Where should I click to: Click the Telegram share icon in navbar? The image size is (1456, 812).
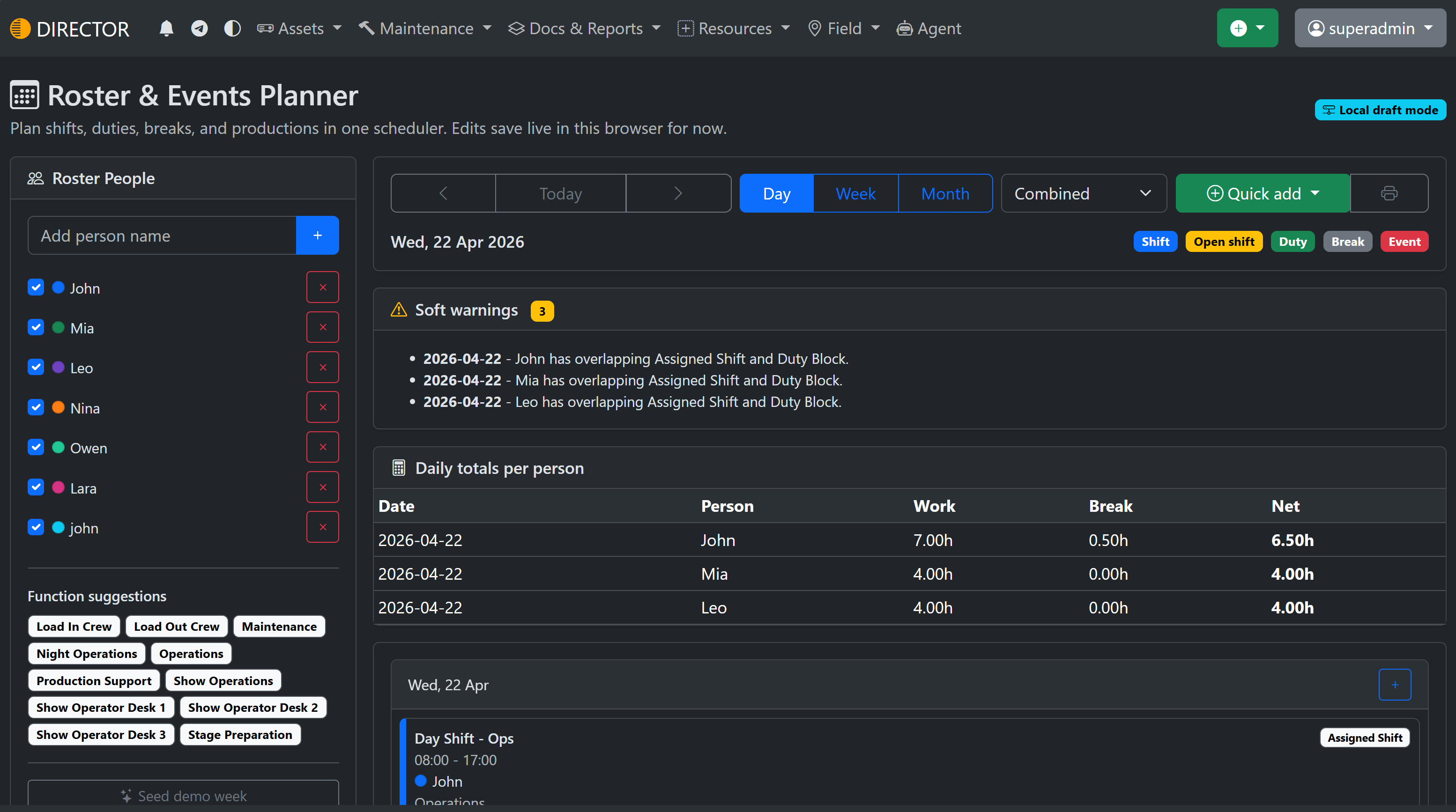click(199, 28)
